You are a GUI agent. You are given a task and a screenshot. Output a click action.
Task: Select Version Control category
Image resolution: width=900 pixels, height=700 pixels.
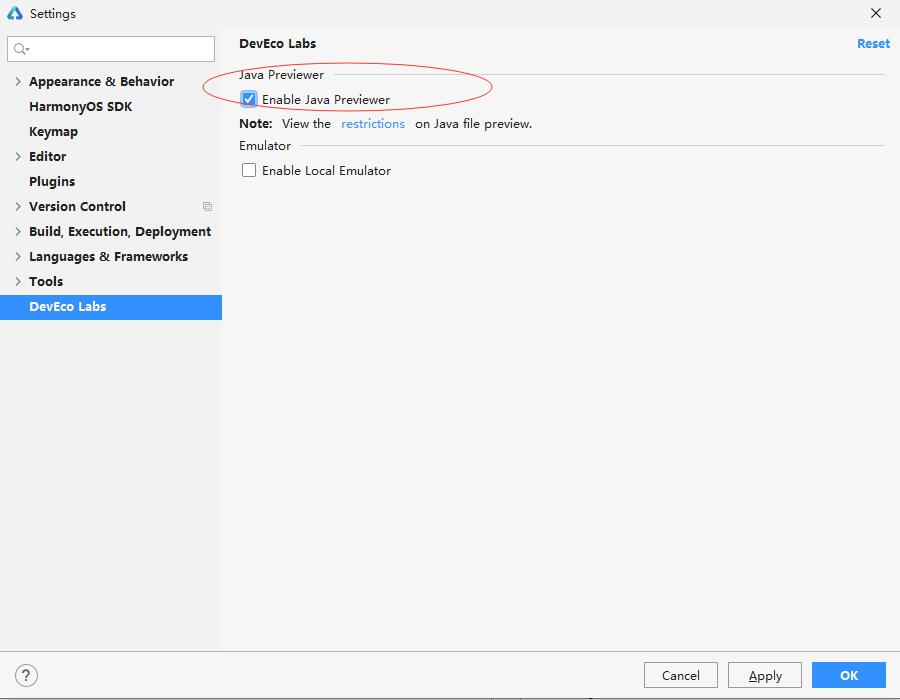[x=77, y=207]
